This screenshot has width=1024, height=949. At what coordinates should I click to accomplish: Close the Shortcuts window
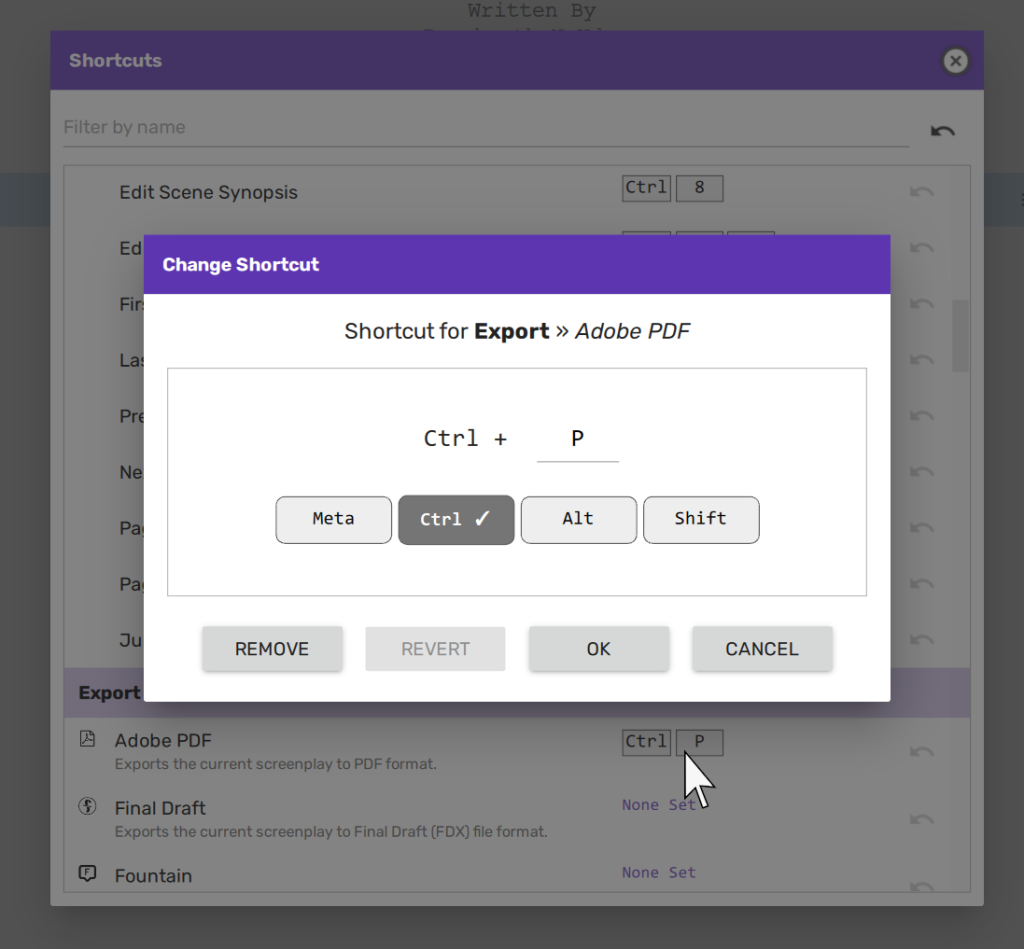[955, 61]
